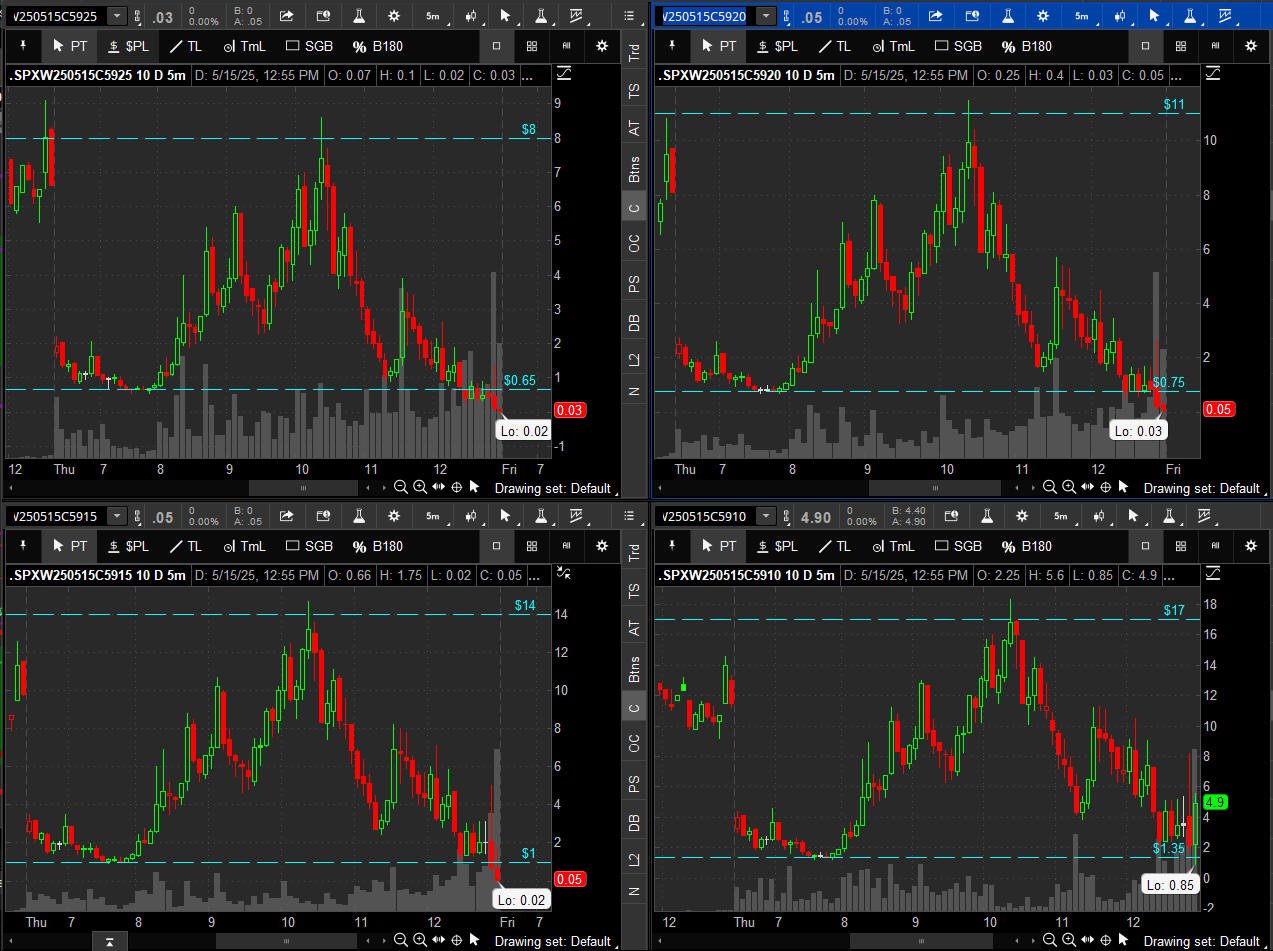1273x951 pixels.
Task: Open the Trd side tab in the upper sidebar
Action: click(634, 53)
